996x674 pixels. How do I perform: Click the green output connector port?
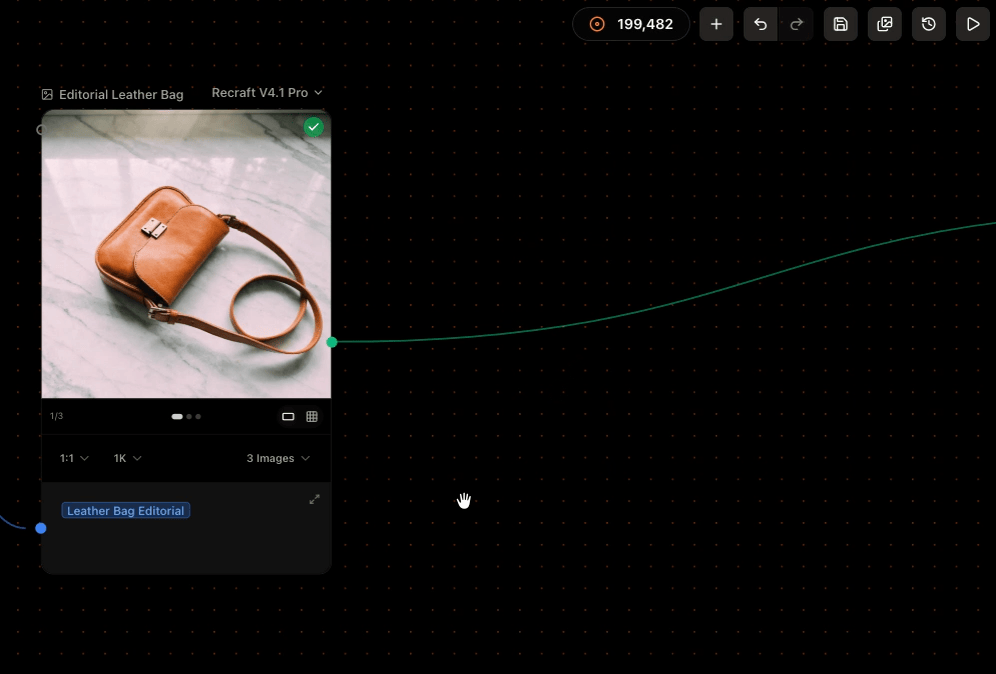[332, 342]
